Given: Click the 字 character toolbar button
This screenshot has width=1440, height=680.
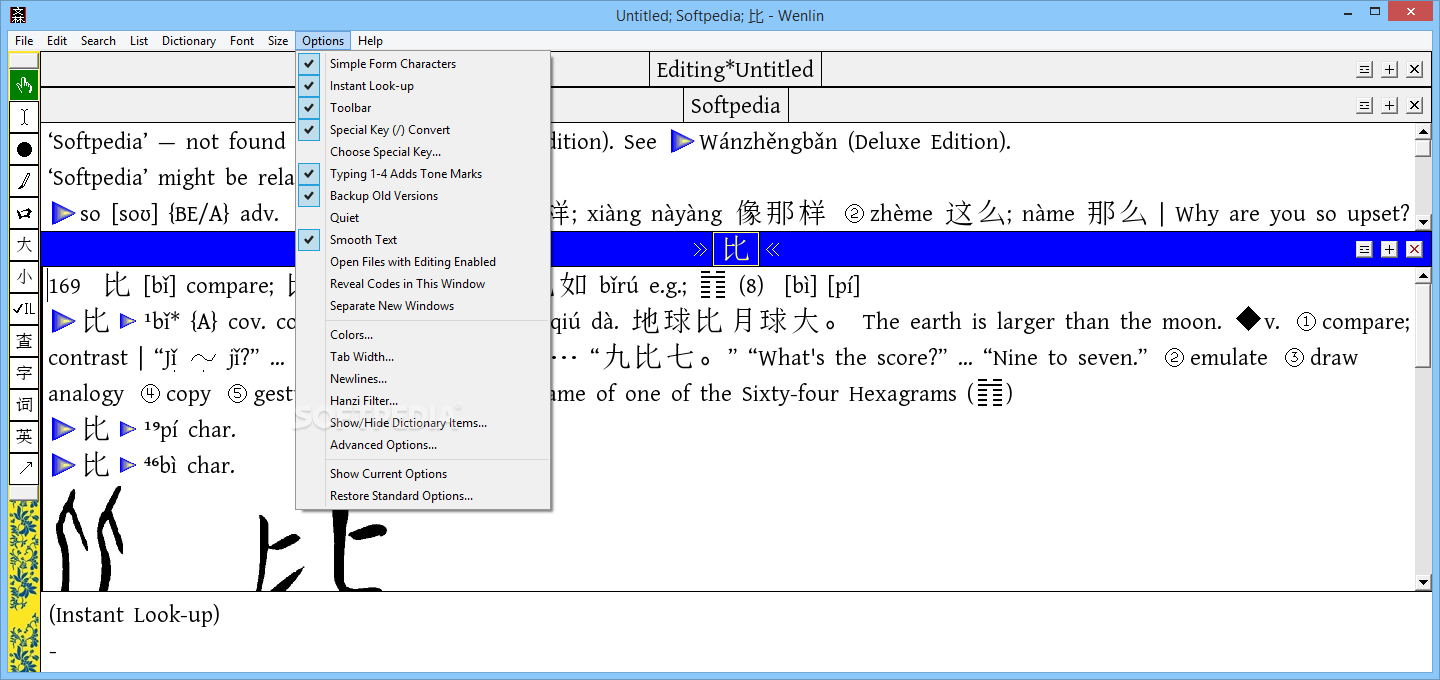Looking at the screenshot, I should coord(24,373).
